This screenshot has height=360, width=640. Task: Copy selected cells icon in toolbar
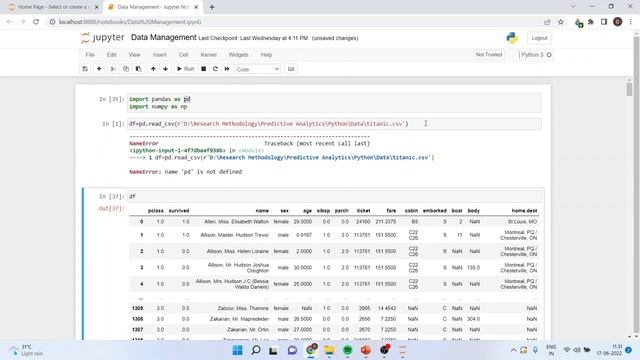(126, 69)
